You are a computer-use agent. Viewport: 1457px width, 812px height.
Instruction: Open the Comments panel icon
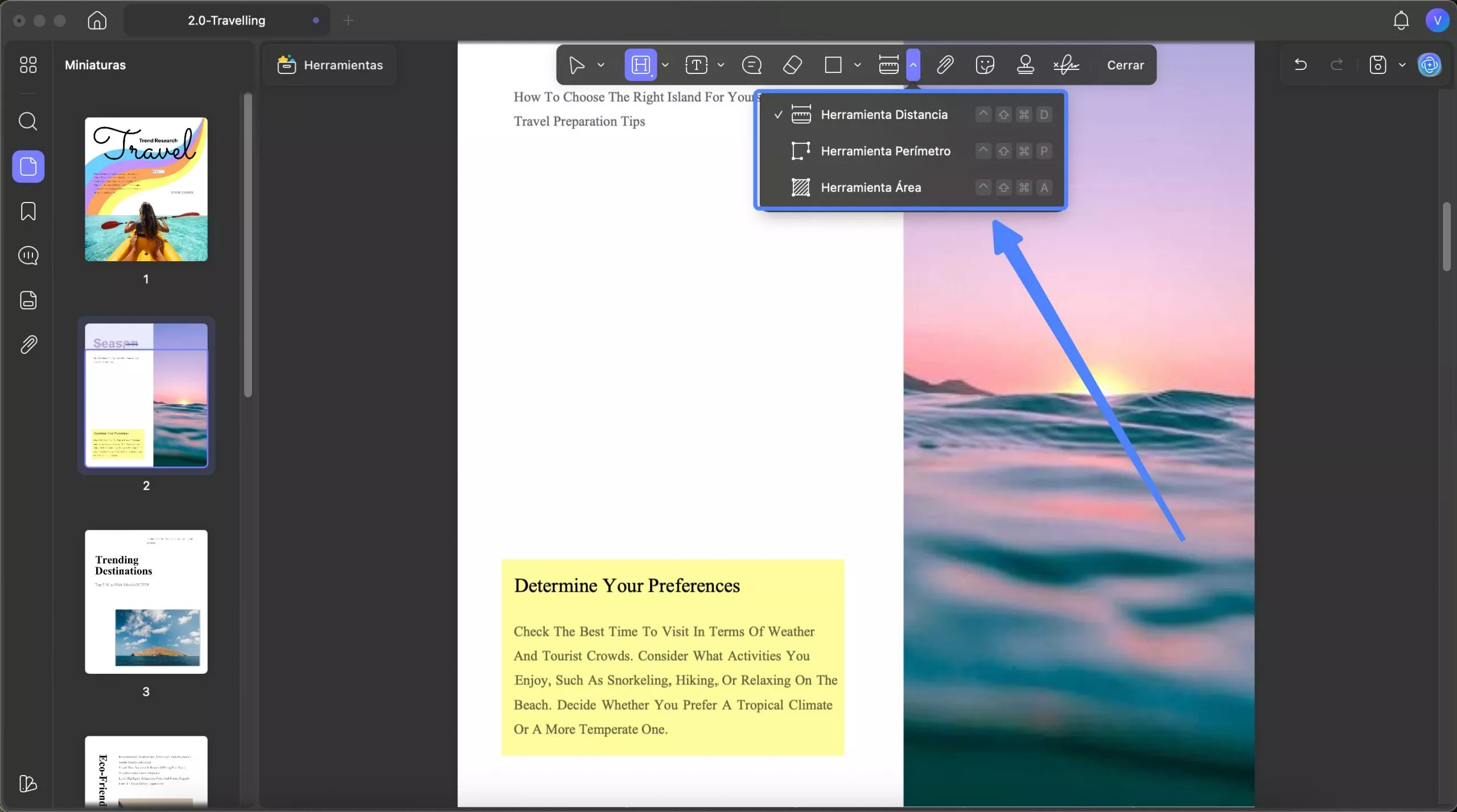tap(28, 255)
